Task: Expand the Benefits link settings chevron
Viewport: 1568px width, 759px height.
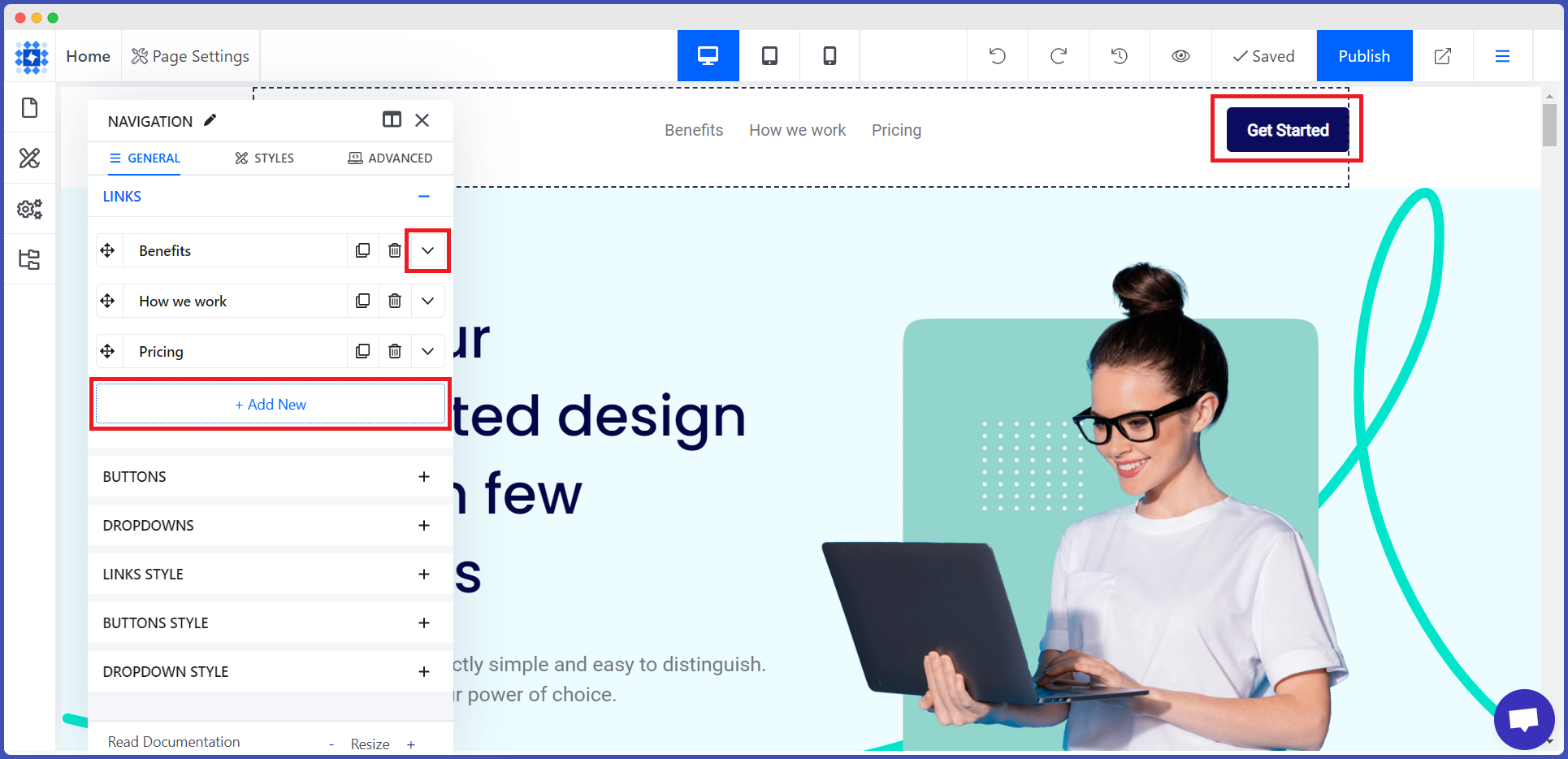Action: [427, 250]
